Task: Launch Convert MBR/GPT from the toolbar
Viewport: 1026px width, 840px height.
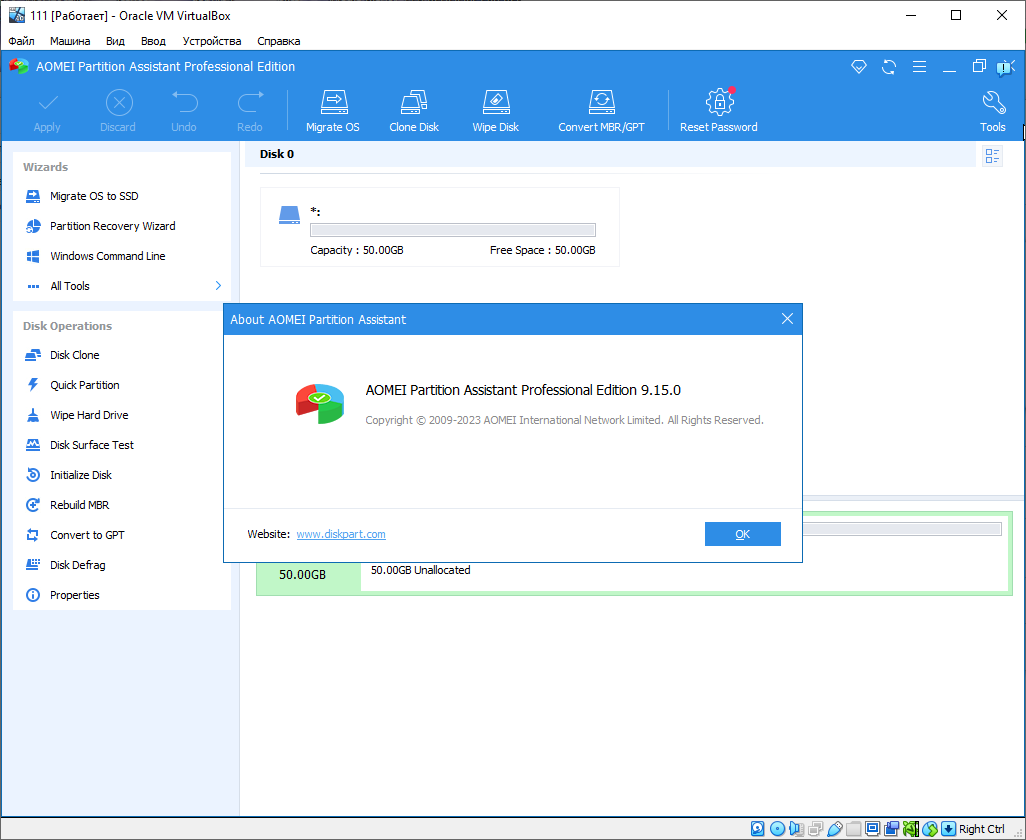Action: coord(601,108)
